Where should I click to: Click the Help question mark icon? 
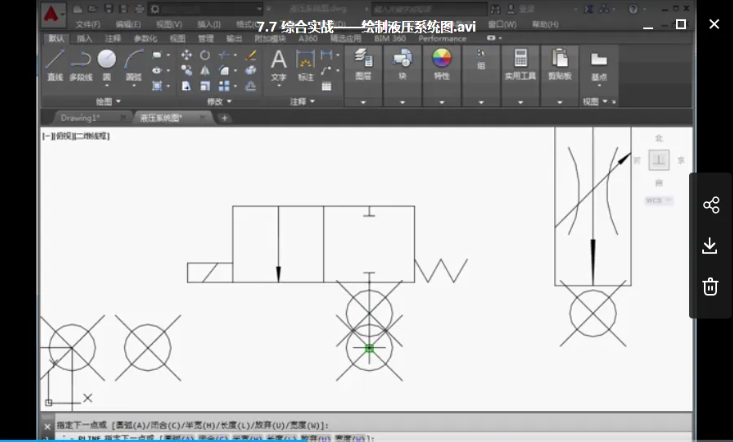click(x=633, y=9)
